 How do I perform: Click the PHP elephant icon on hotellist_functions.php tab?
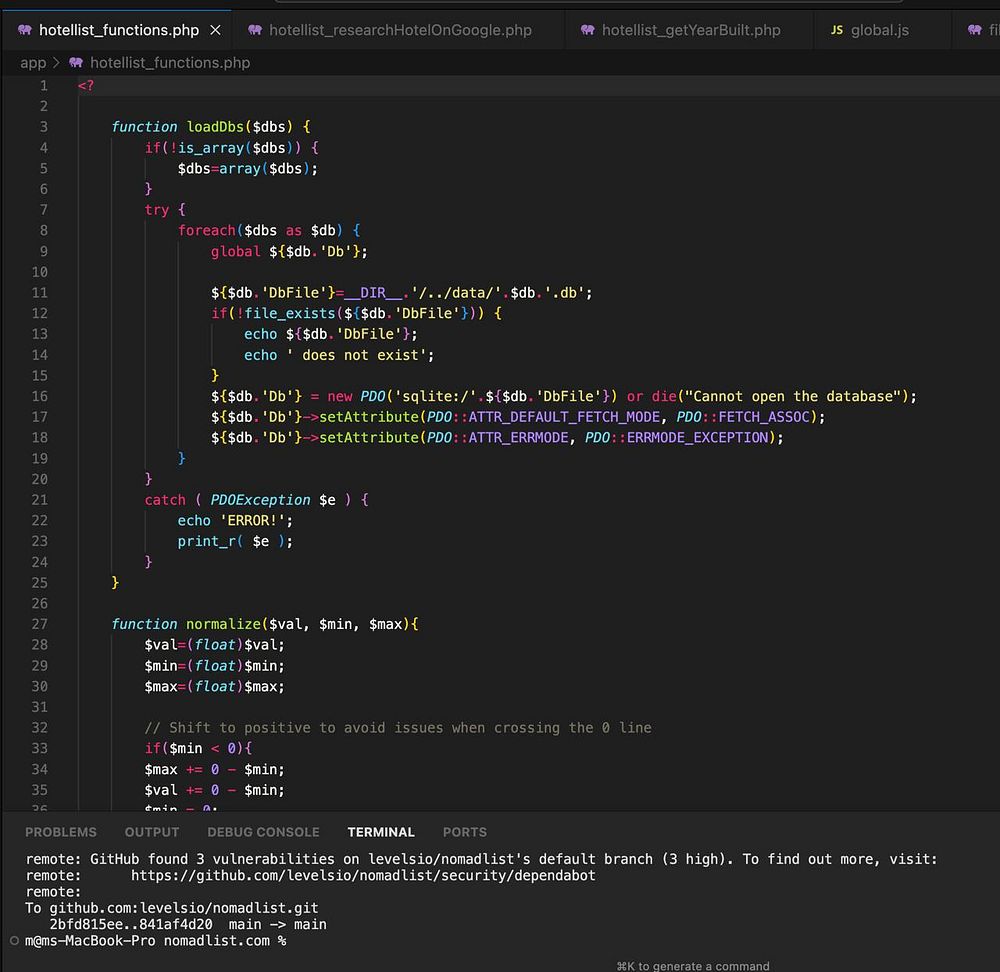pos(25,30)
